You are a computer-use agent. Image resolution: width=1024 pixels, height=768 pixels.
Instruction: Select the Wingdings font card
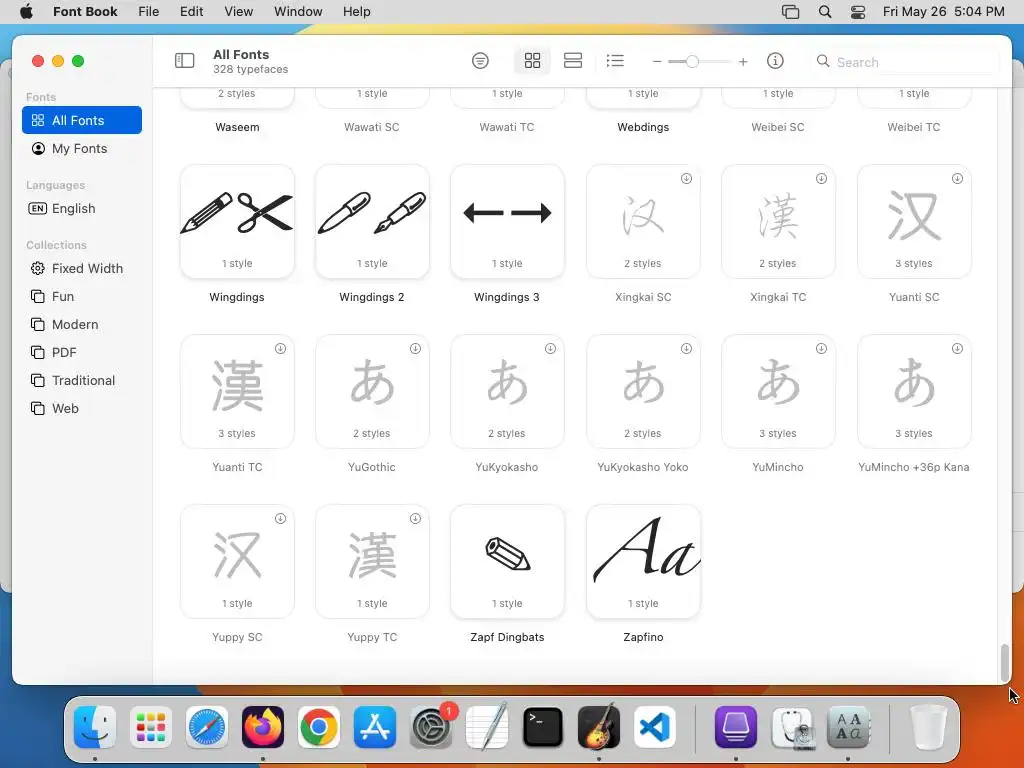pyautogui.click(x=237, y=222)
